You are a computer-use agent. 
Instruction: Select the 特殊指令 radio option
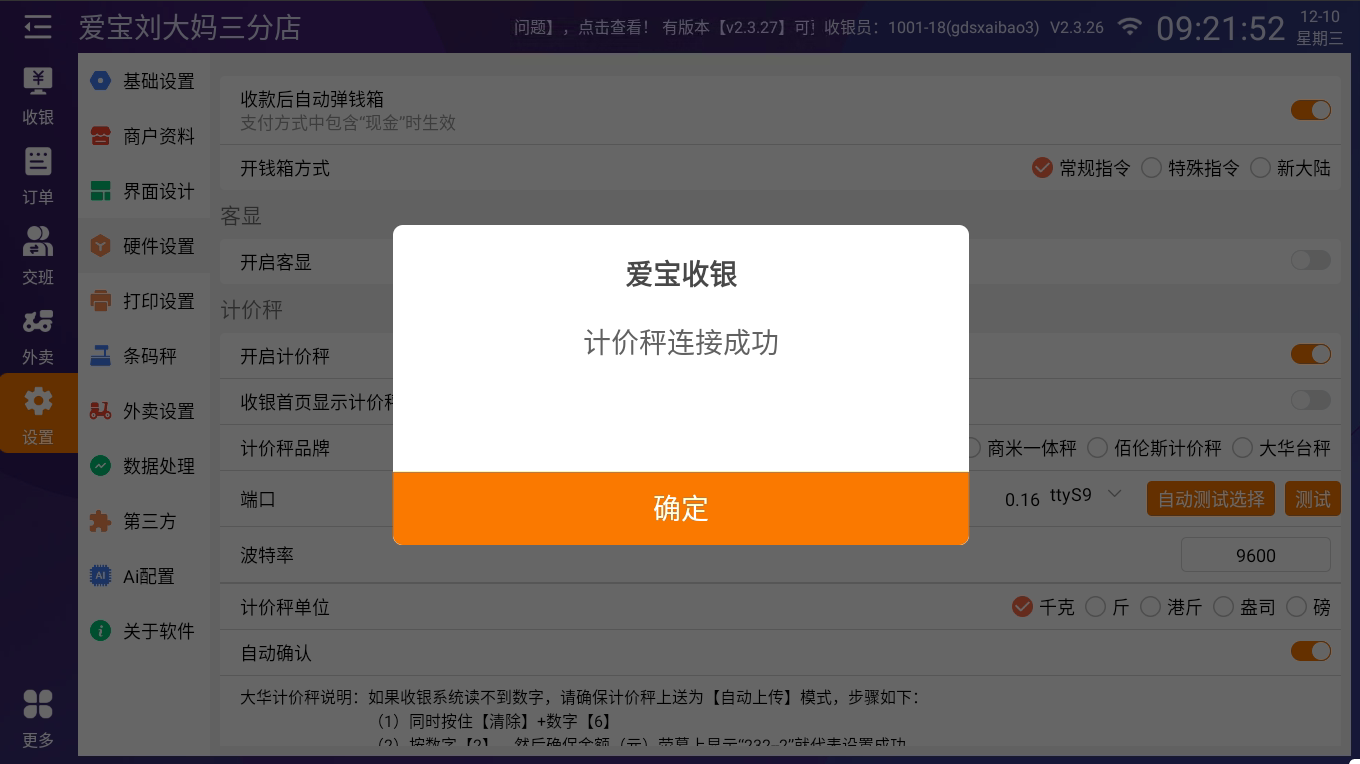[x=1152, y=168]
